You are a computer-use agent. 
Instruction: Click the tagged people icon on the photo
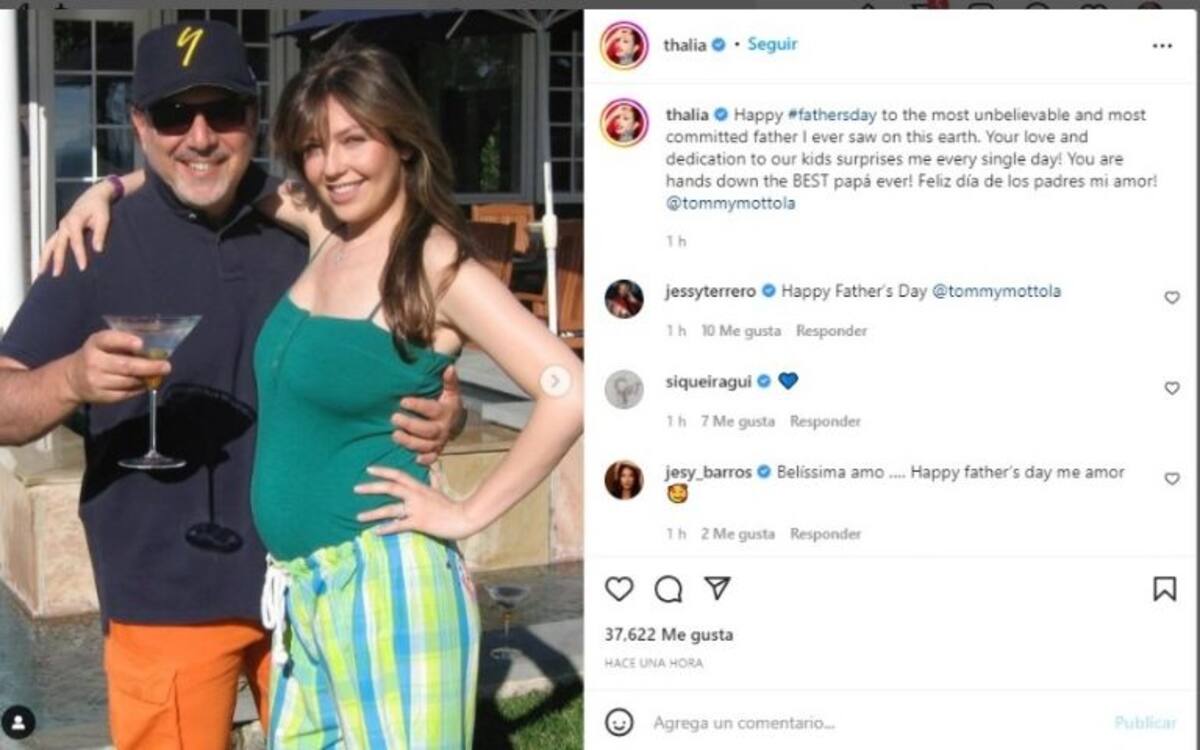point(18,721)
